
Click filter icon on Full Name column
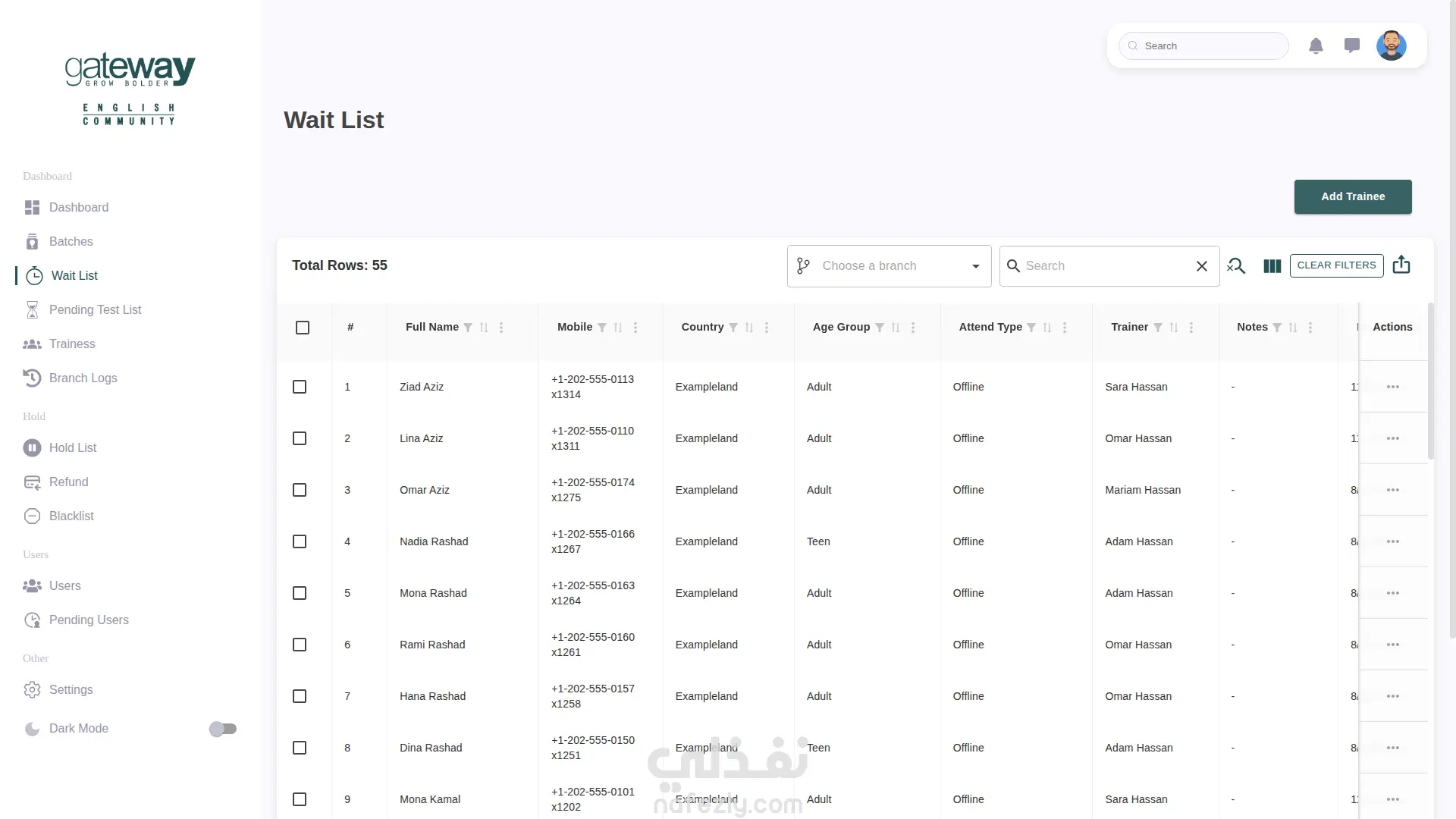pyautogui.click(x=468, y=328)
